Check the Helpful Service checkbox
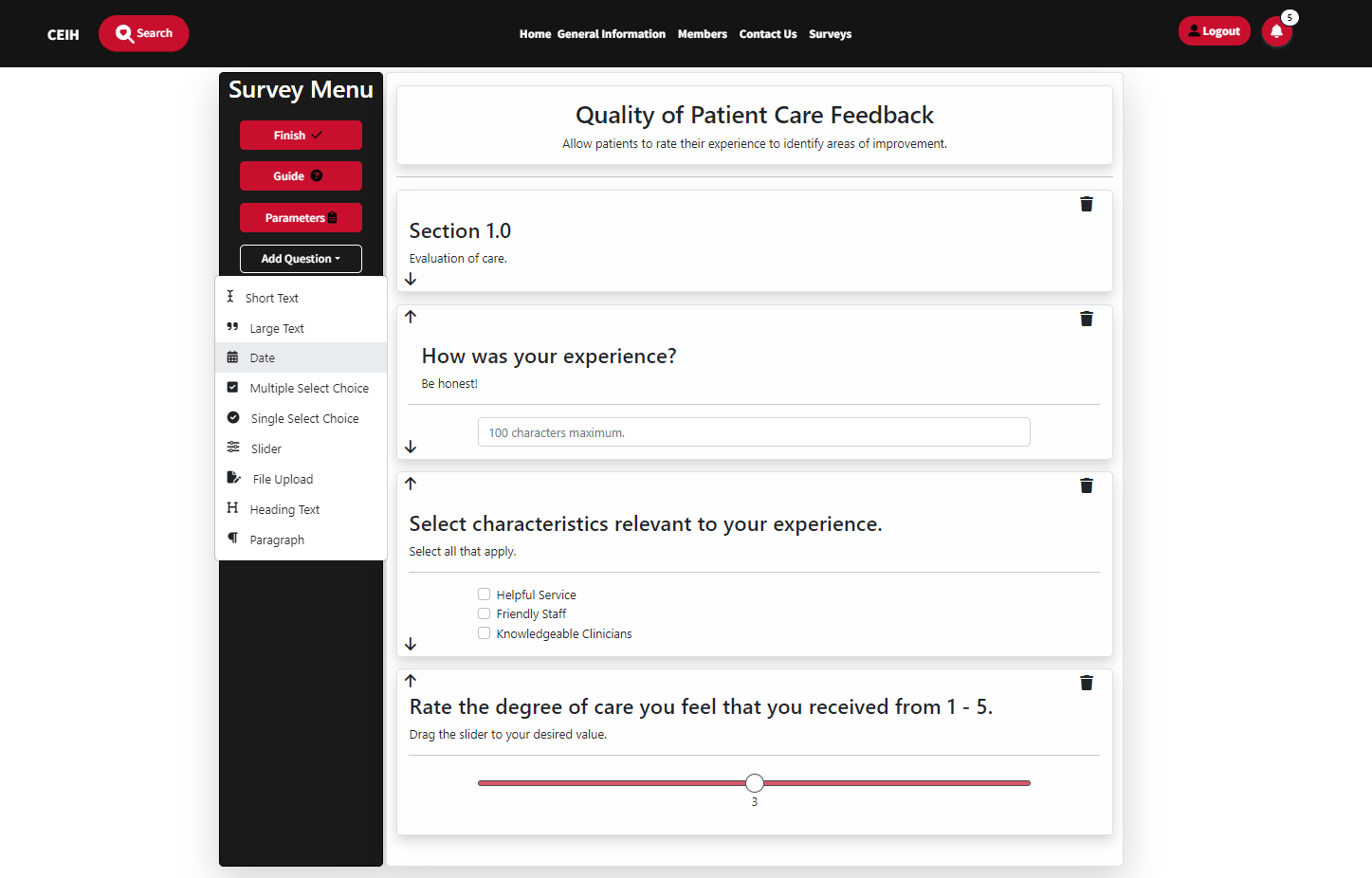 (485, 594)
